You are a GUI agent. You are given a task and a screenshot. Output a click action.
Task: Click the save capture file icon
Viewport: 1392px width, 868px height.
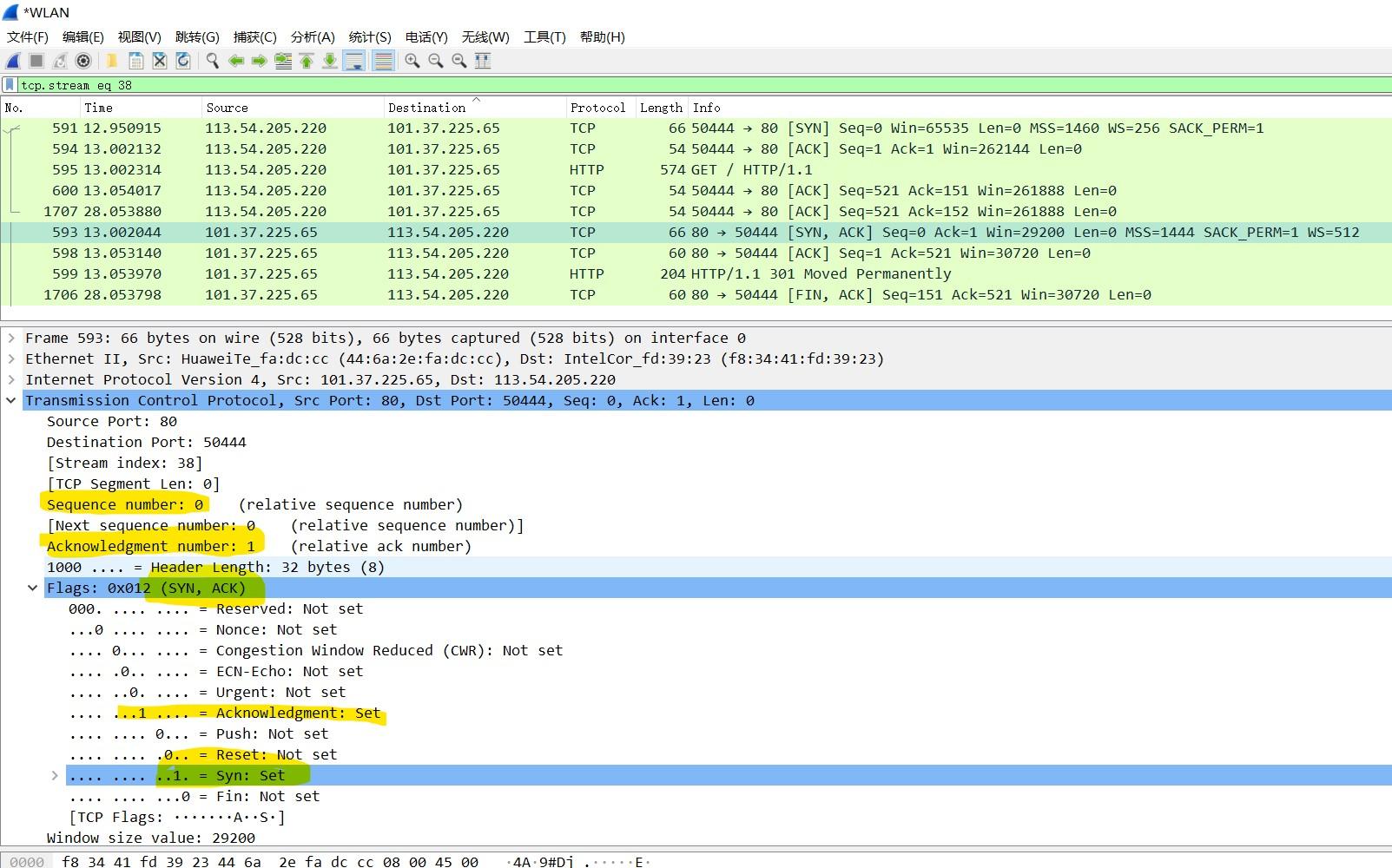[x=136, y=61]
